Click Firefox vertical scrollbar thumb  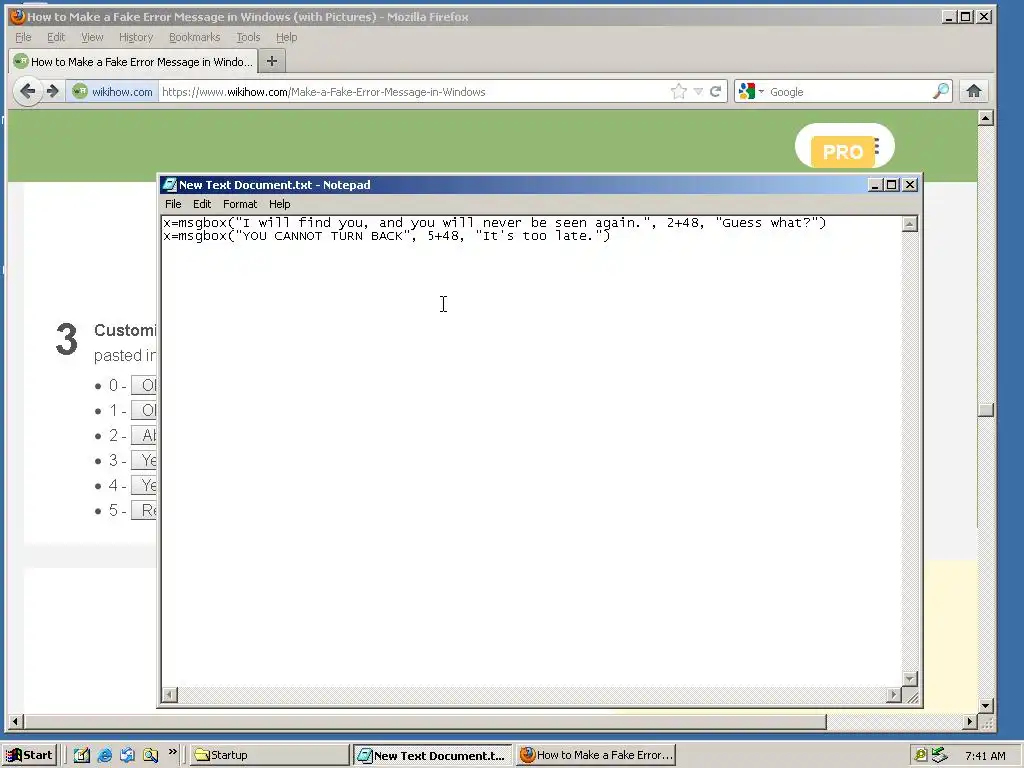tap(986, 410)
